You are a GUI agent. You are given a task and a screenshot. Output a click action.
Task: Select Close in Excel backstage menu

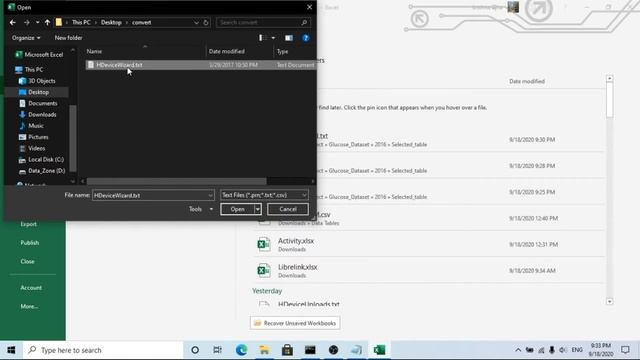[27, 261]
